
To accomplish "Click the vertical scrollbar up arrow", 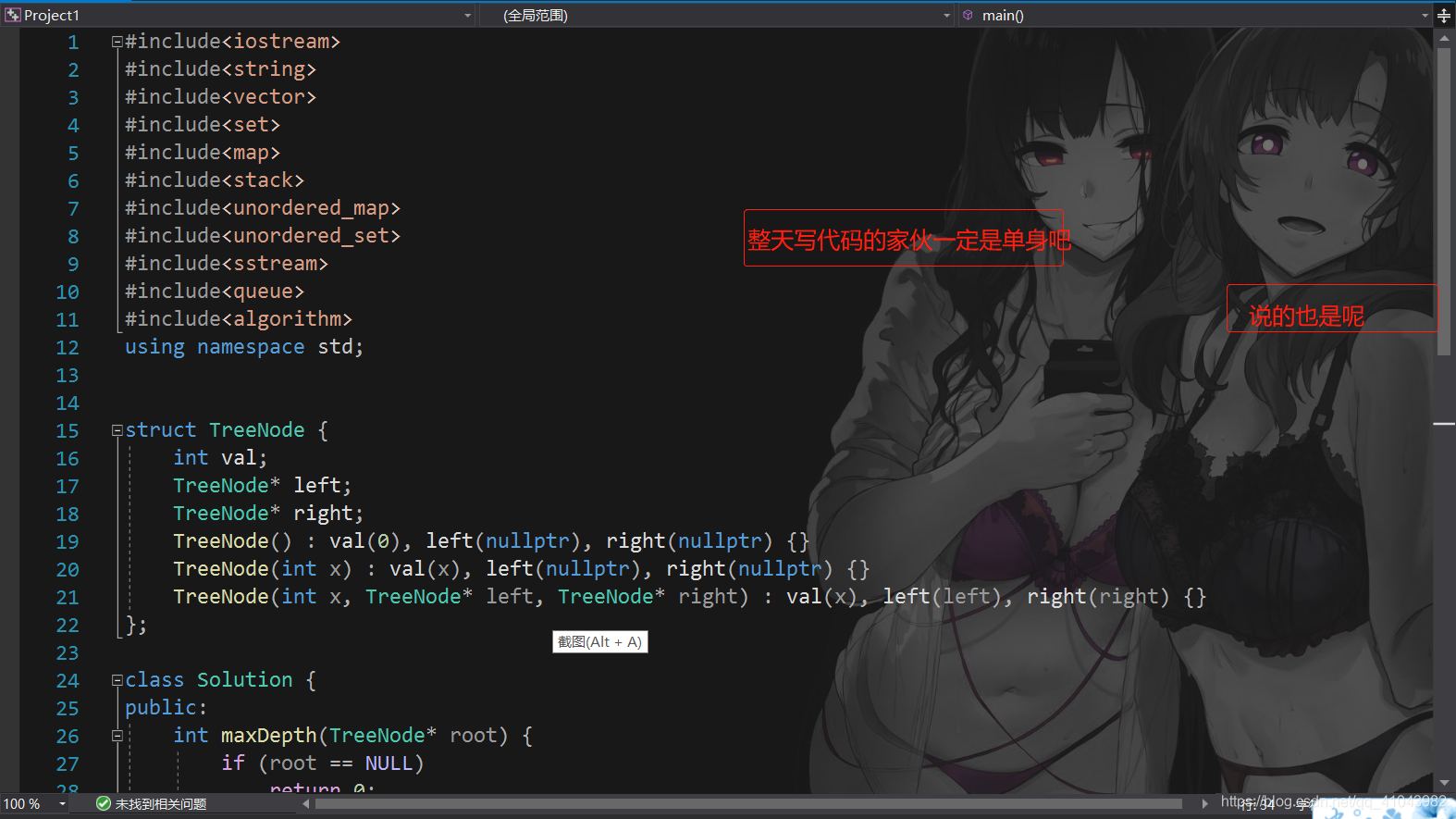I will point(1444,38).
